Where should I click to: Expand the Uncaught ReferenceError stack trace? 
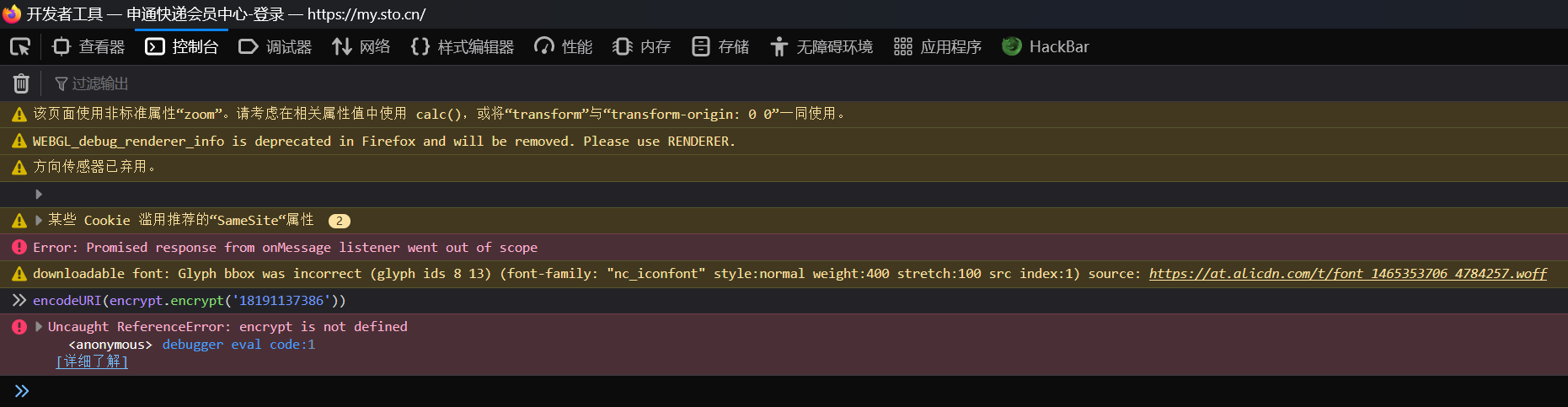pyautogui.click(x=39, y=327)
